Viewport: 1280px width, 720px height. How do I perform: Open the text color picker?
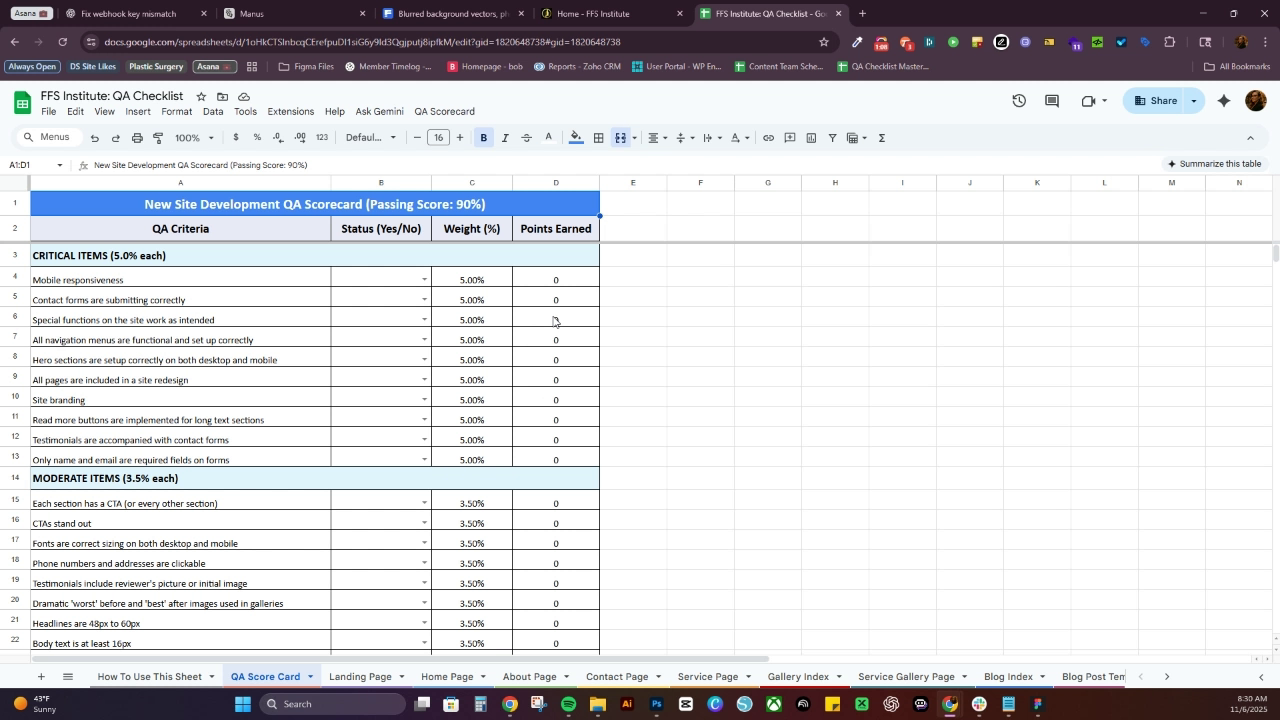click(548, 138)
